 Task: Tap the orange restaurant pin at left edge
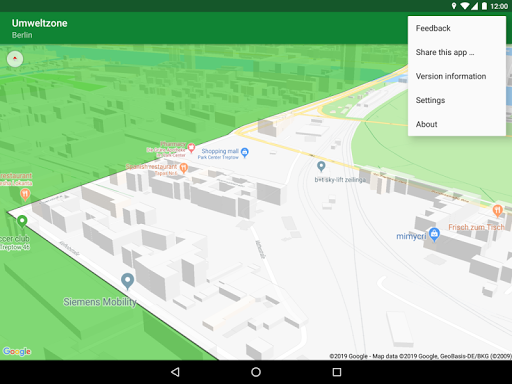tap(25, 194)
